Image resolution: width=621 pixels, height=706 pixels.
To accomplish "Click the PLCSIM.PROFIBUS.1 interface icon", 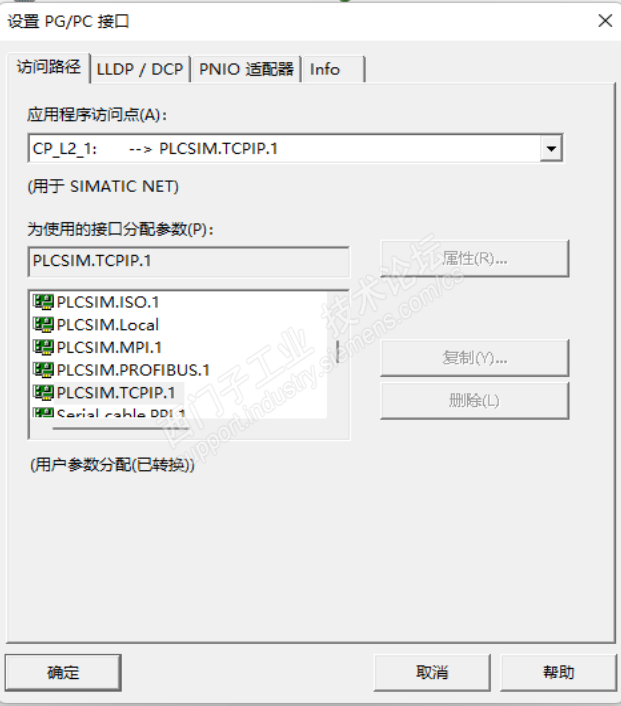I will click(43, 369).
